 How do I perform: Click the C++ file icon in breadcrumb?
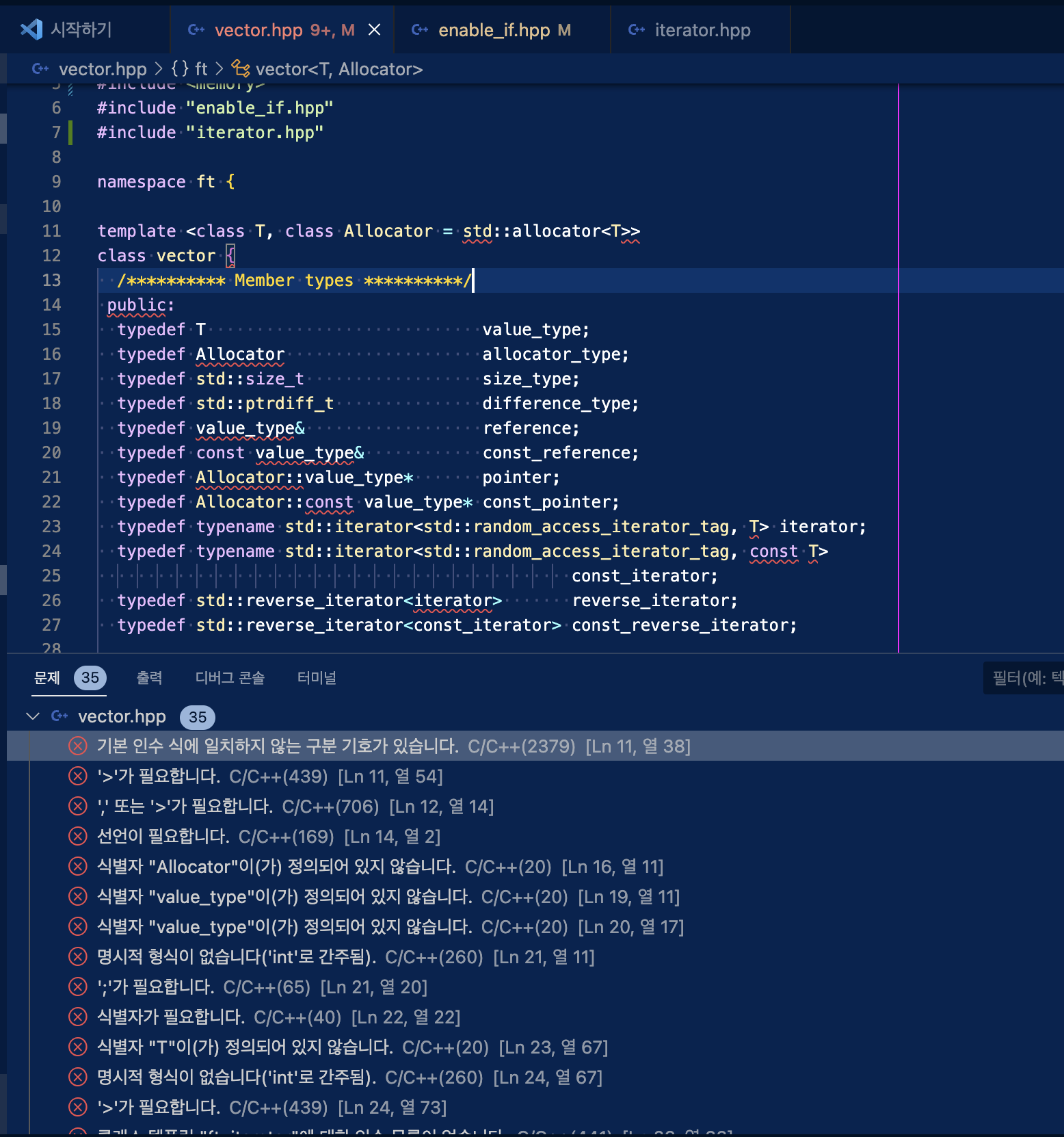pos(40,68)
